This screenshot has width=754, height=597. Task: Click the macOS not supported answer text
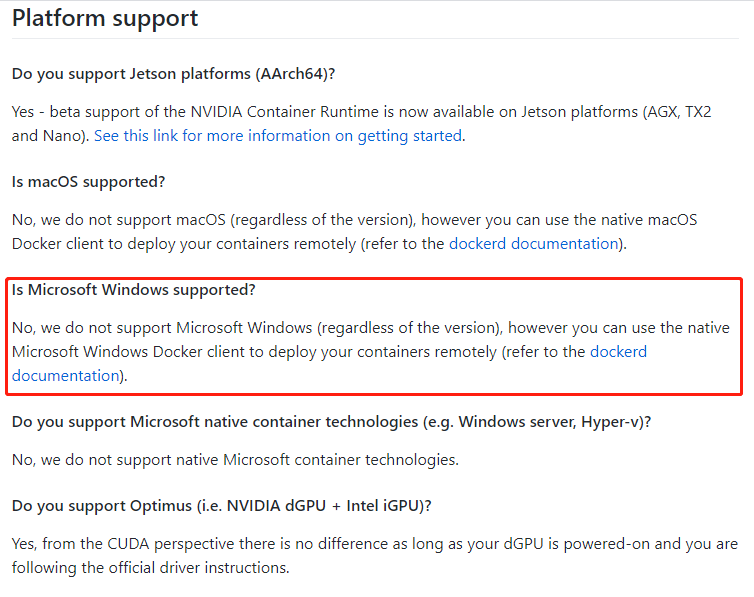coord(354,232)
